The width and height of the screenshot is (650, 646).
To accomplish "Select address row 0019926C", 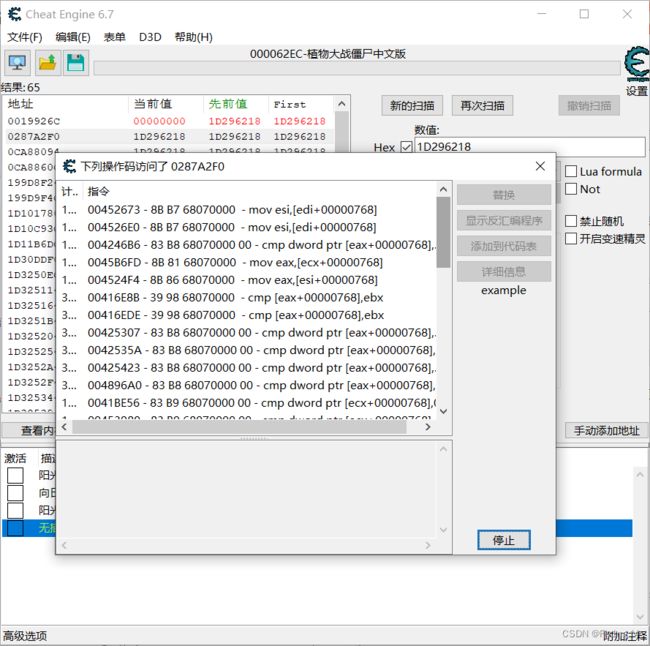I will (169, 121).
